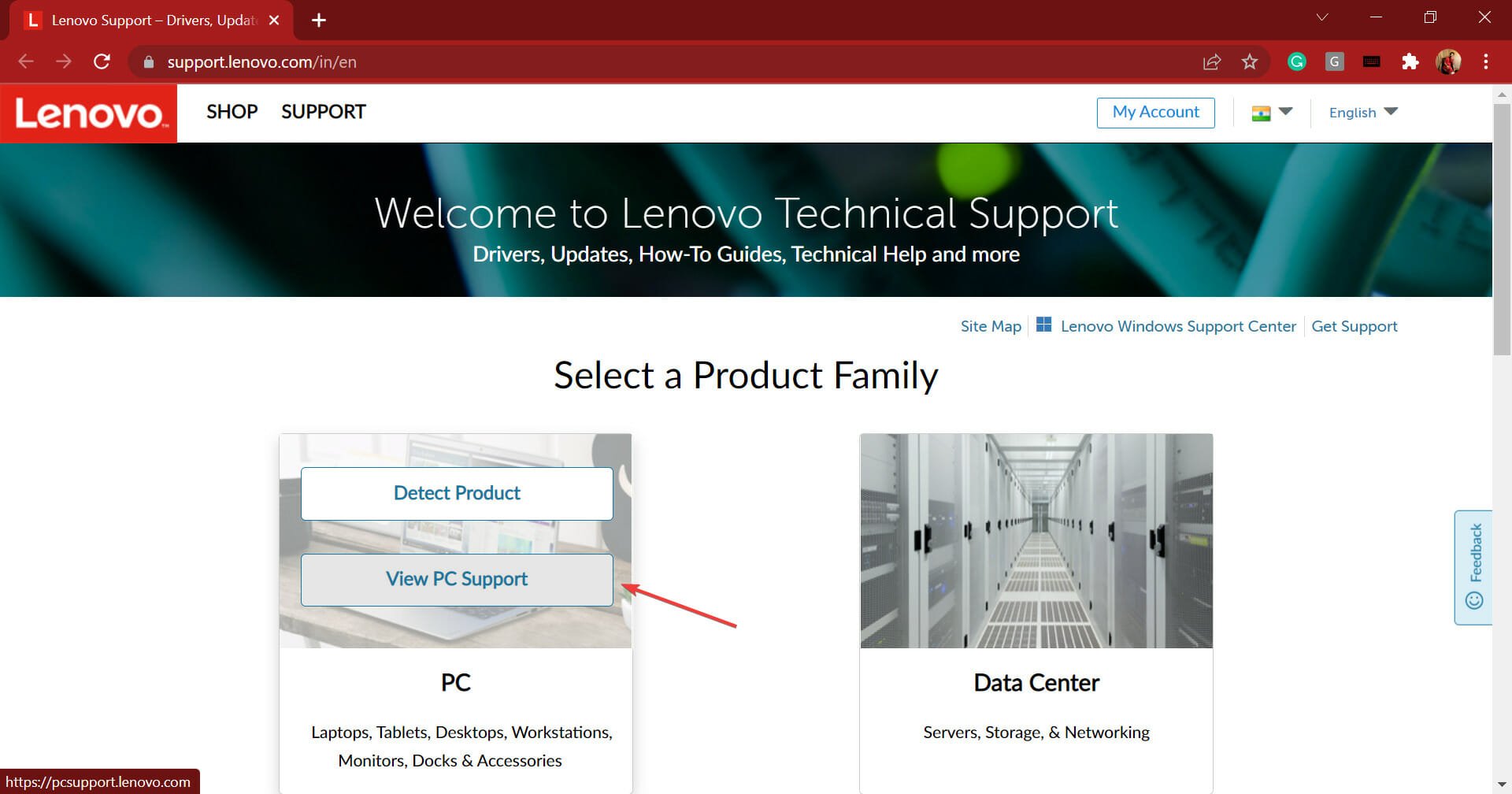Click the scroll down arrow
Image resolution: width=1512 pixels, height=794 pixels.
tap(1502, 785)
